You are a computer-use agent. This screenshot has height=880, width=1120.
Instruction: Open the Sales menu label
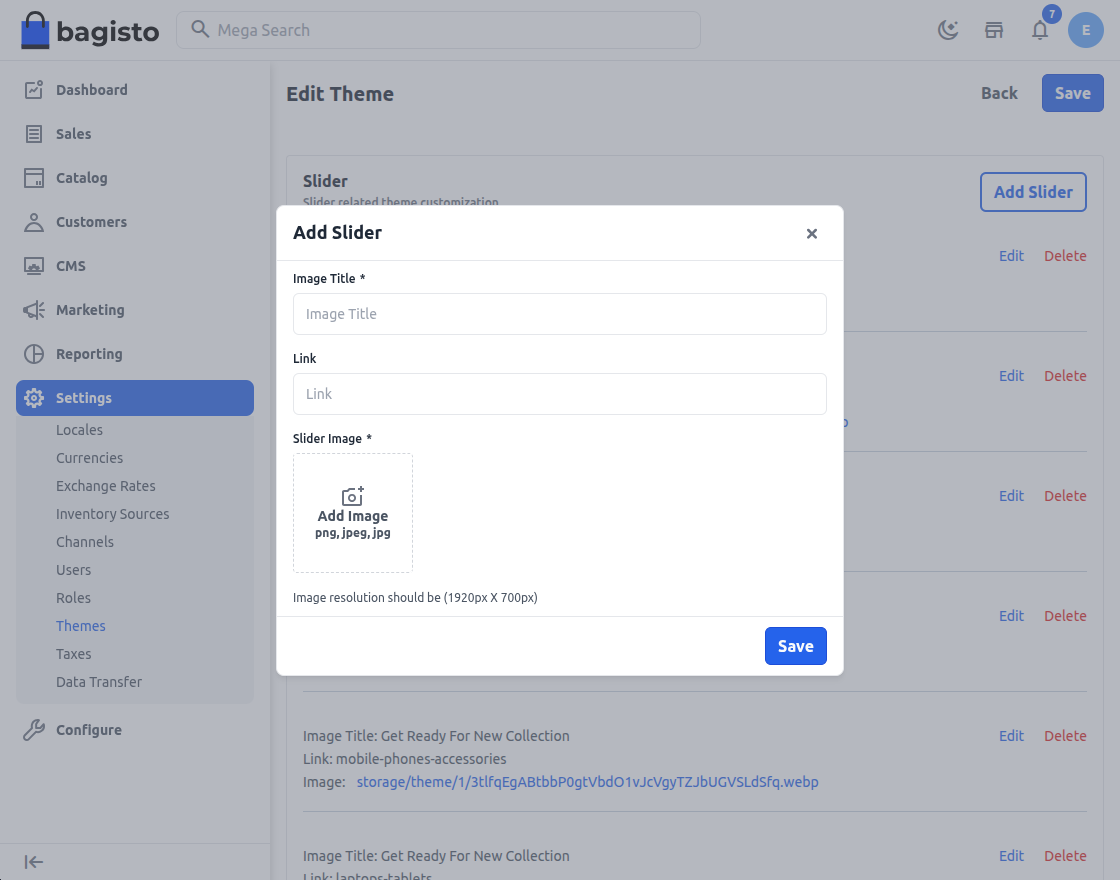coord(74,134)
